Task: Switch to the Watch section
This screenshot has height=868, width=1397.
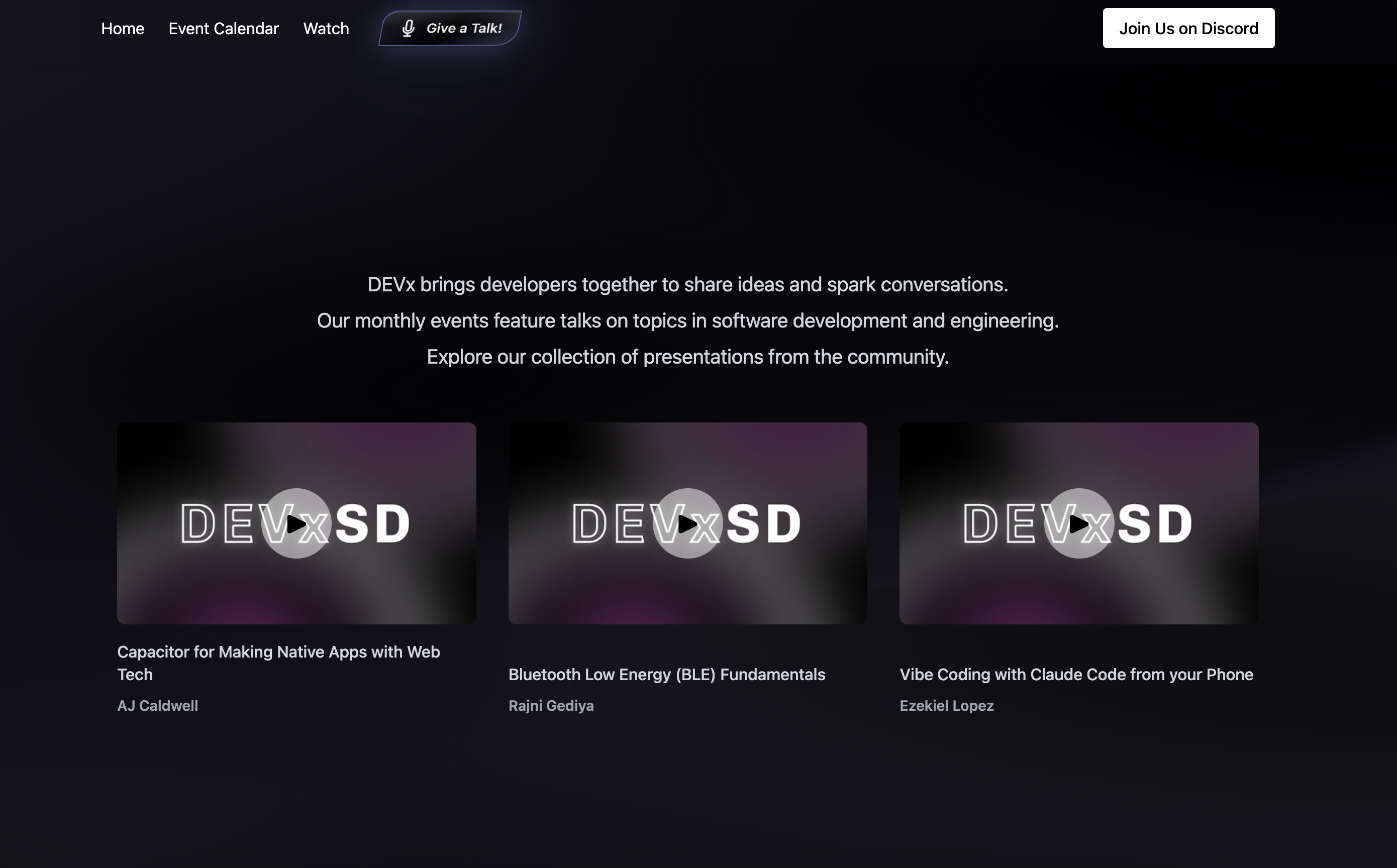Action: tap(326, 28)
